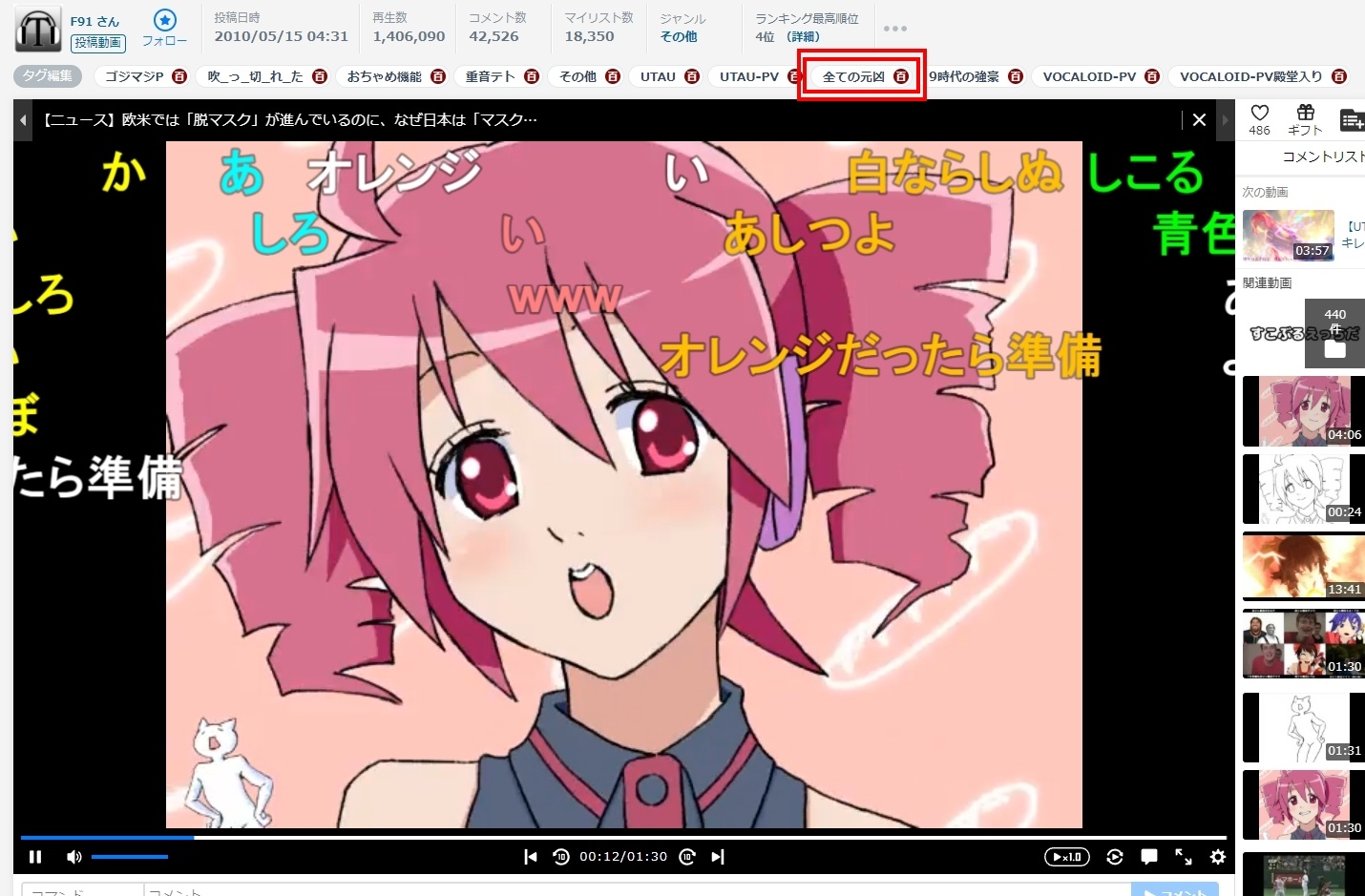Open the mask news headline
1365x896 pixels.
[x=289, y=120]
